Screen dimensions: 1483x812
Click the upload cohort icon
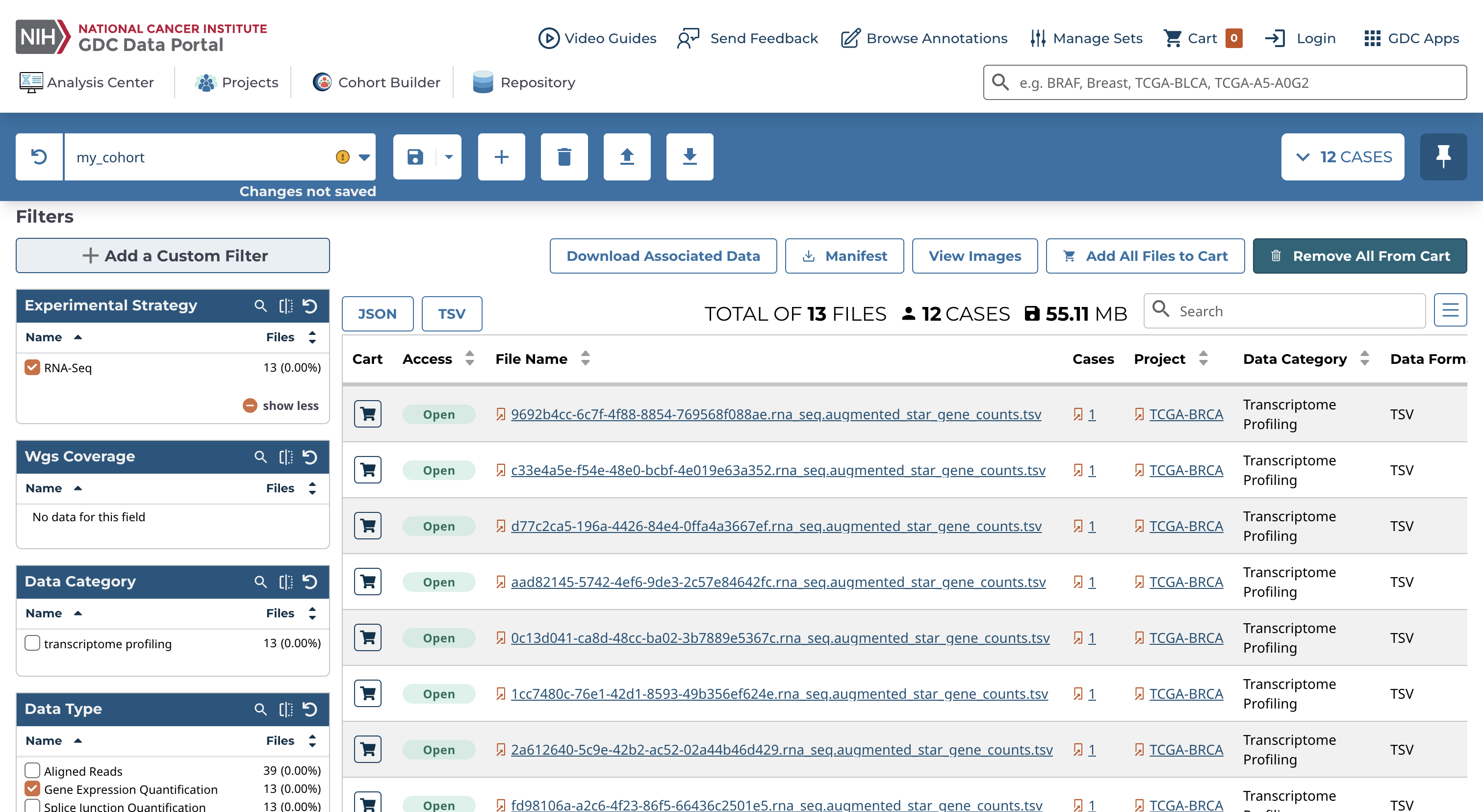pos(626,156)
